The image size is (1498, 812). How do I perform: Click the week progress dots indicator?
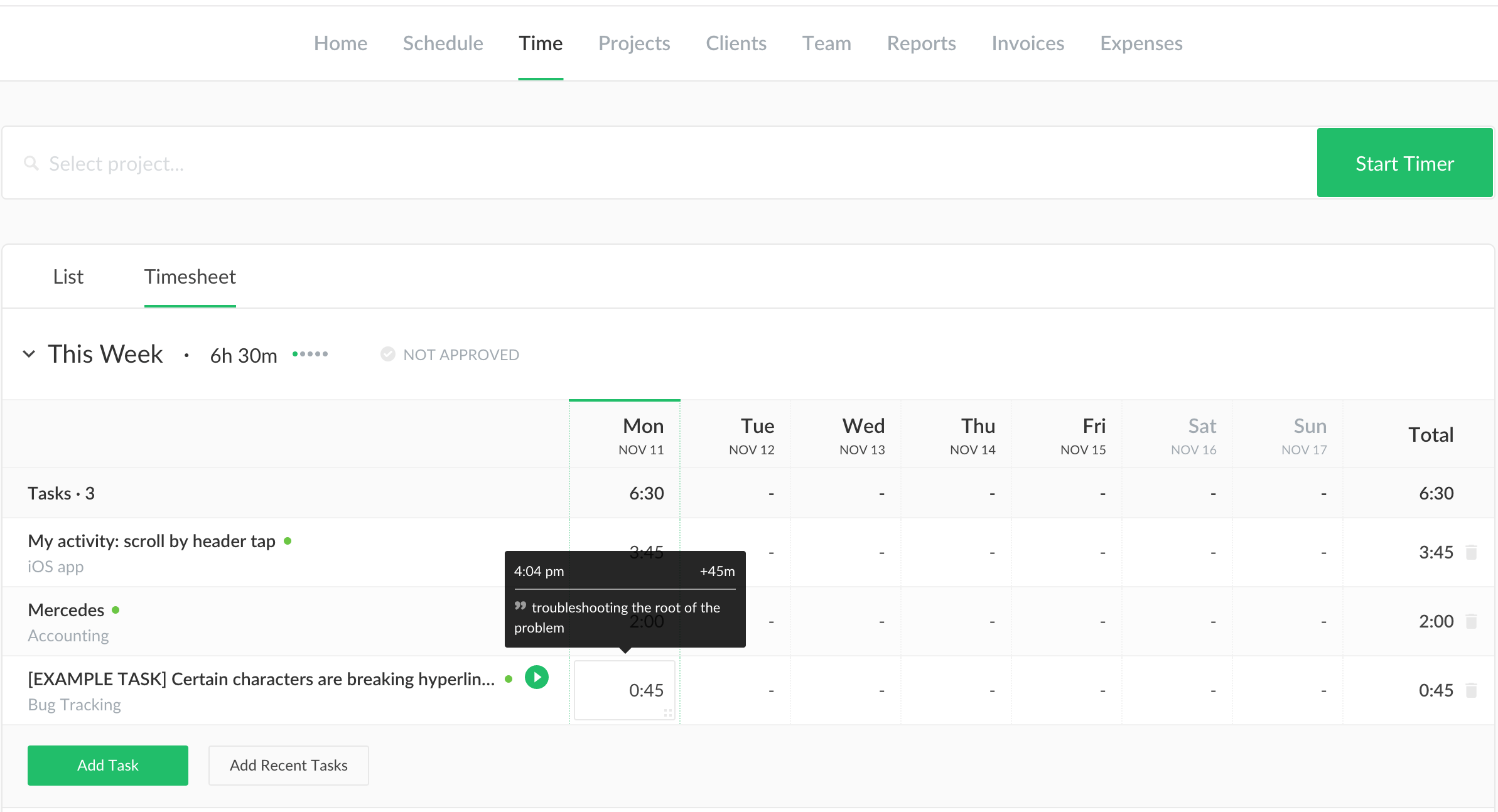[x=310, y=354]
